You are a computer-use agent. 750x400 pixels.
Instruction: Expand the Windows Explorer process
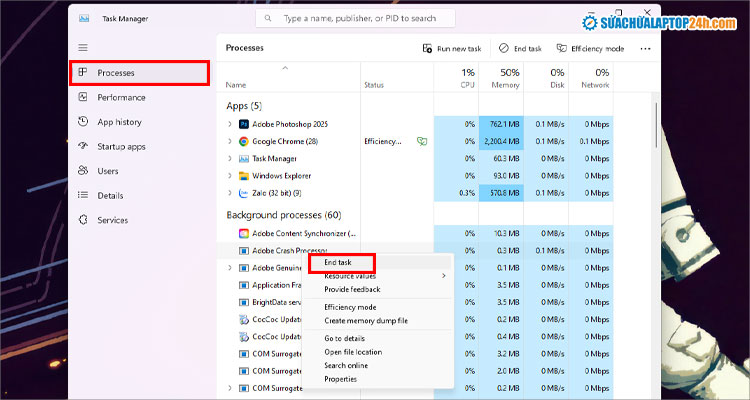click(x=230, y=176)
